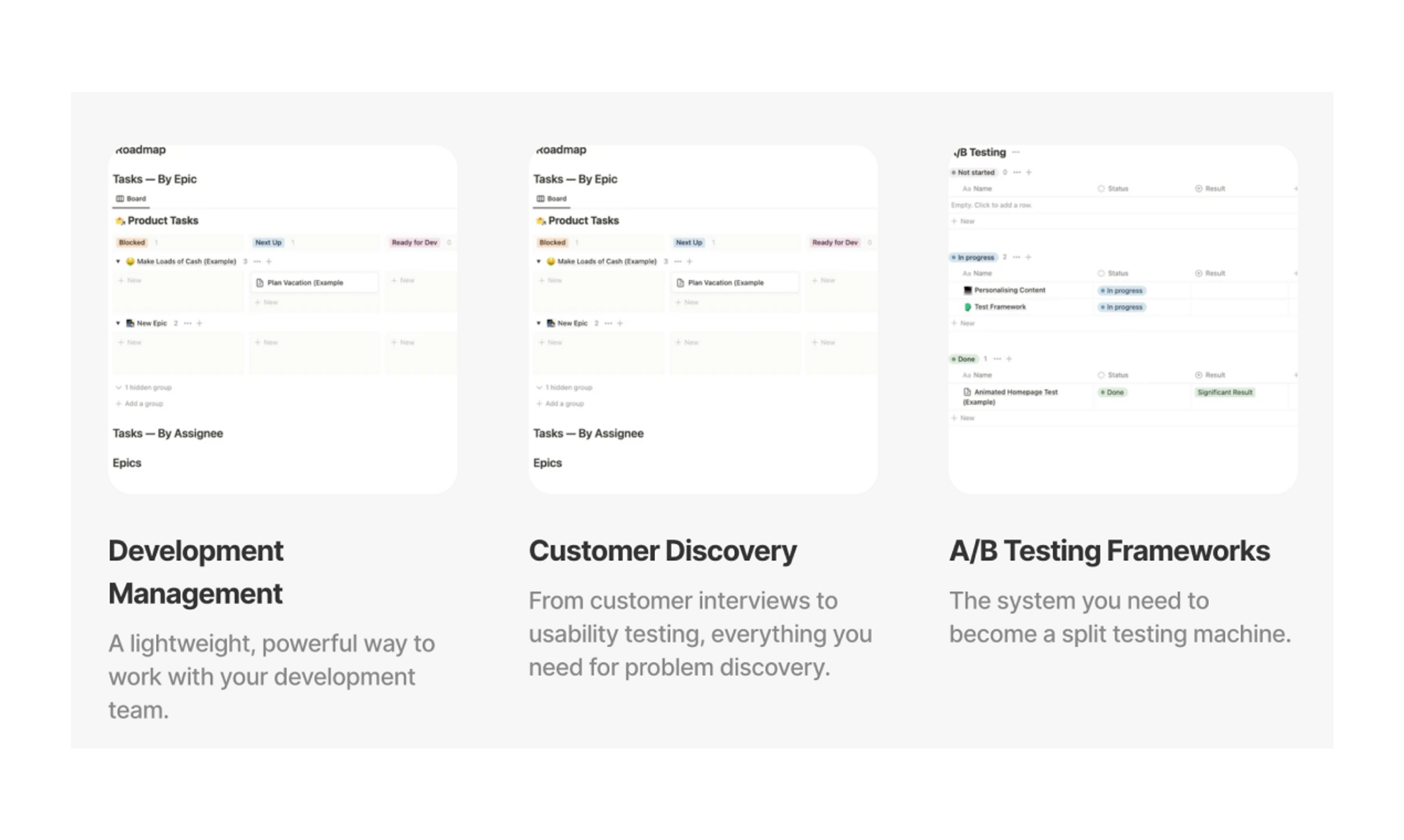The height and width of the screenshot is (840, 1404).
Task: Expand 1 hidden group in Development Management preview
Action: pyautogui.click(x=144, y=387)
